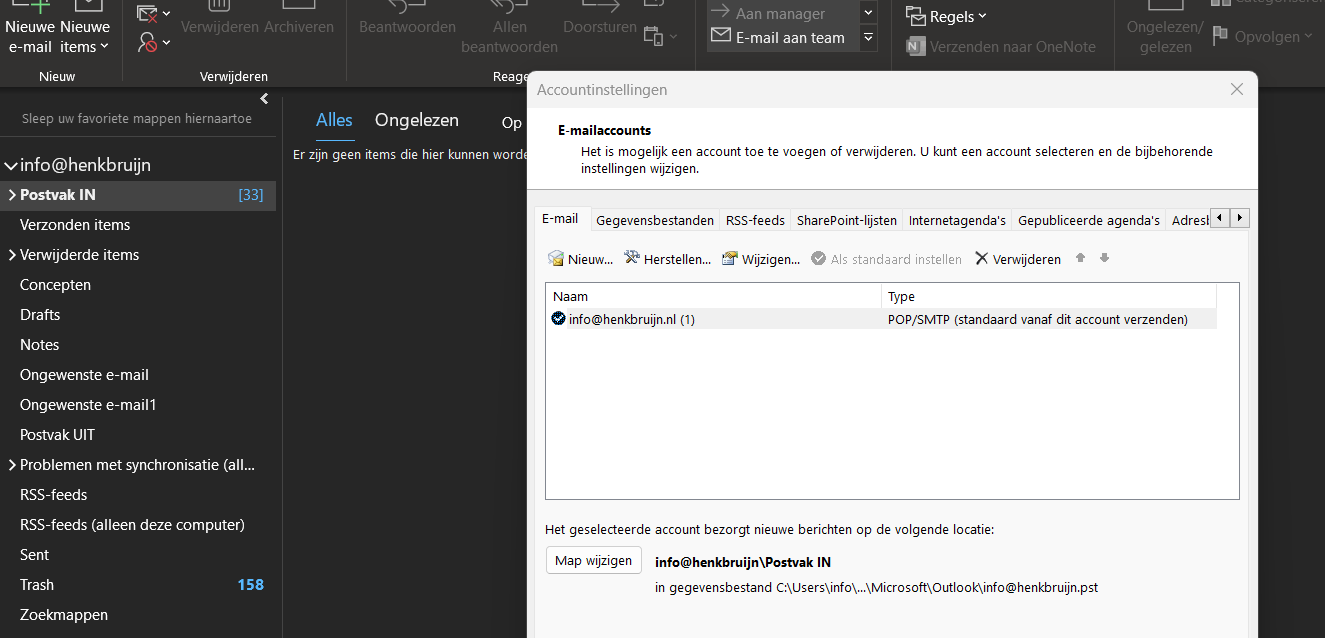This screenshot has height=638, width=1325.
Task: Collapse the info@henkbruijn account tree
Action: coord(11,166)
